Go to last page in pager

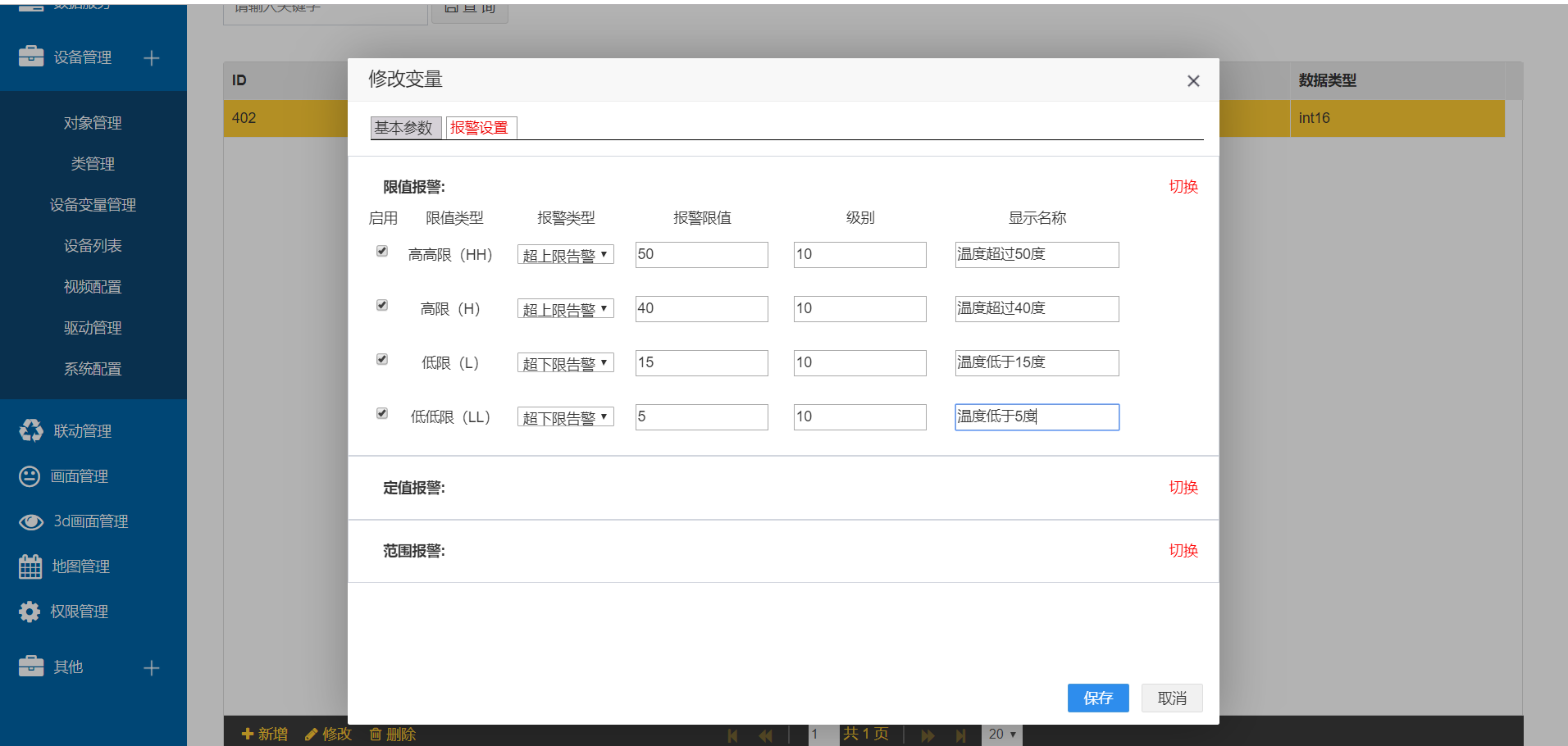point(960,735)
